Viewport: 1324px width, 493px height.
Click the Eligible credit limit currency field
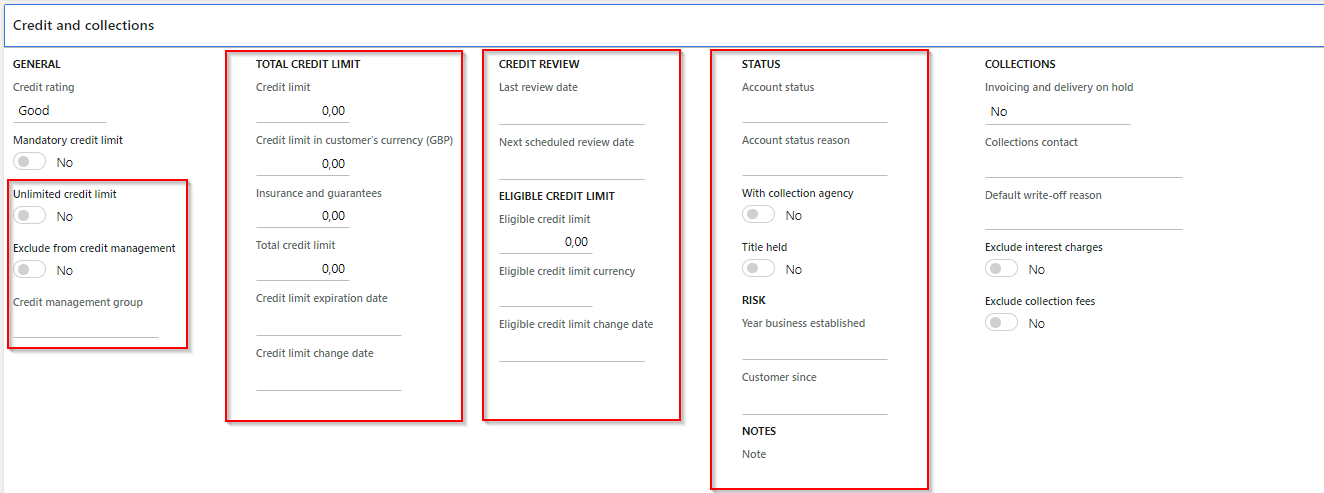click(x=545, y=296)
